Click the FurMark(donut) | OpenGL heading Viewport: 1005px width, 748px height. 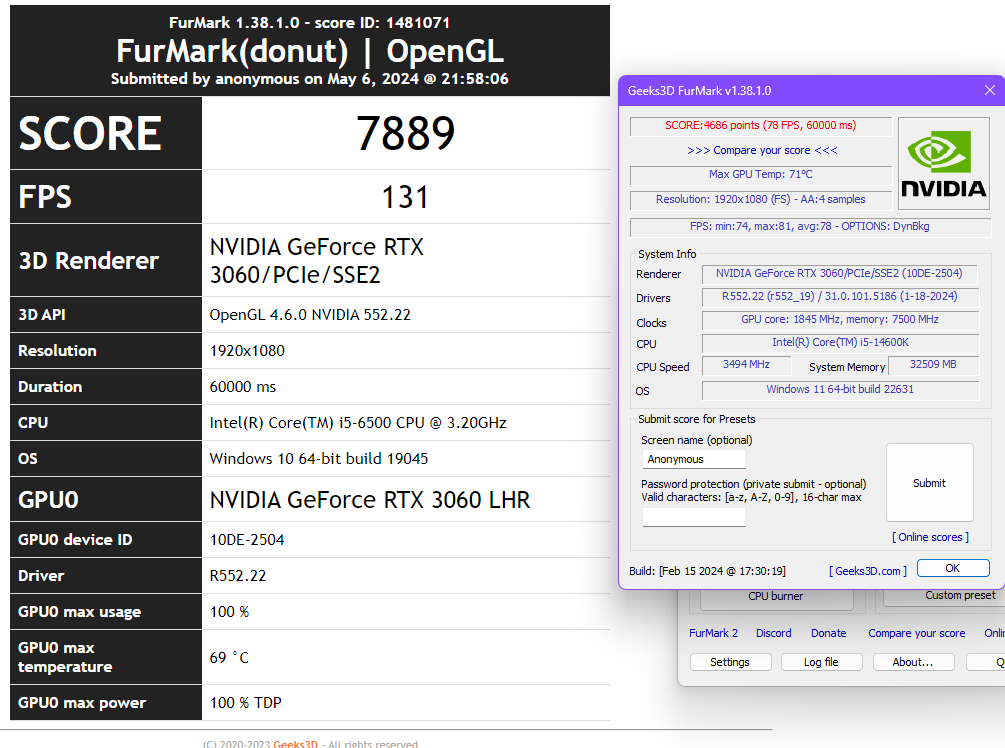coord(310,51)
